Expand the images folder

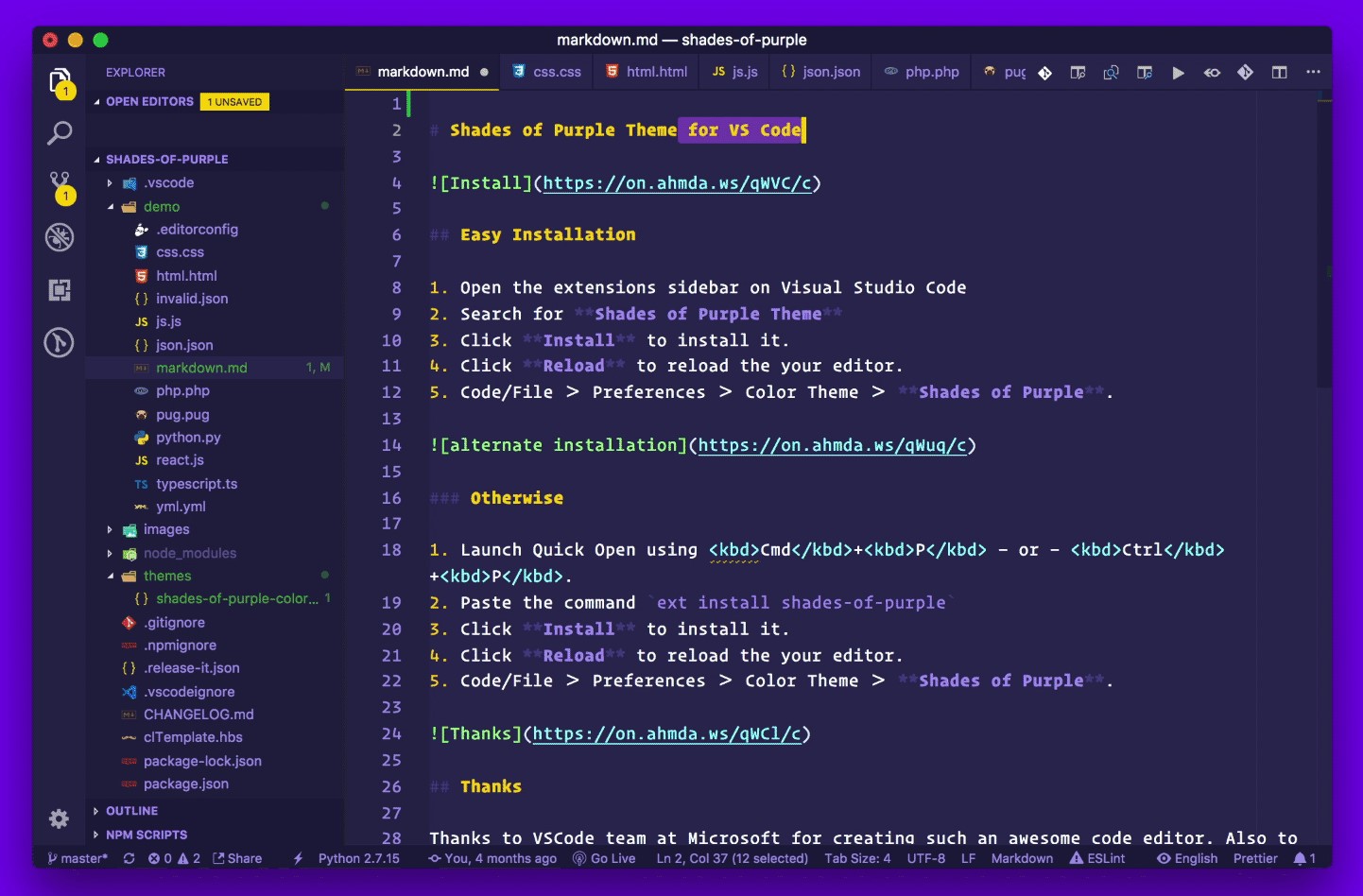tap(166, 529)
